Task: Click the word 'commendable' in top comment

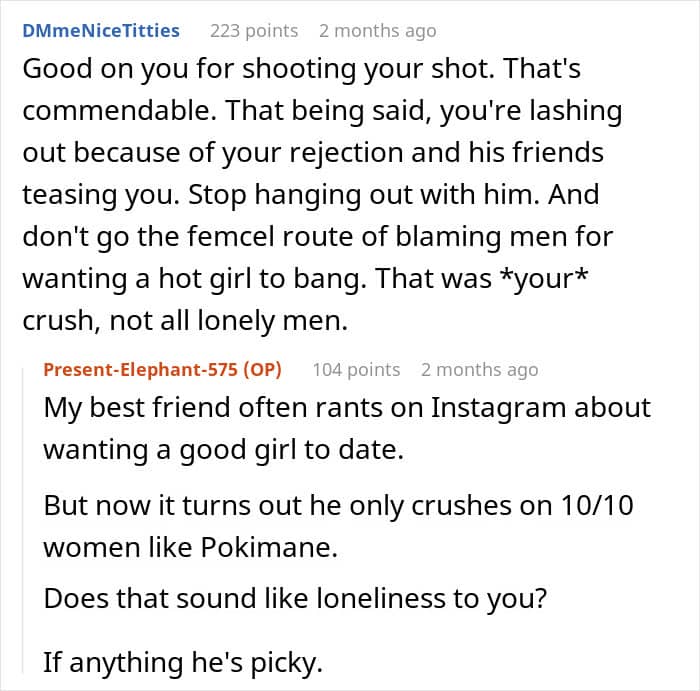Action: (x=119, y=111)
